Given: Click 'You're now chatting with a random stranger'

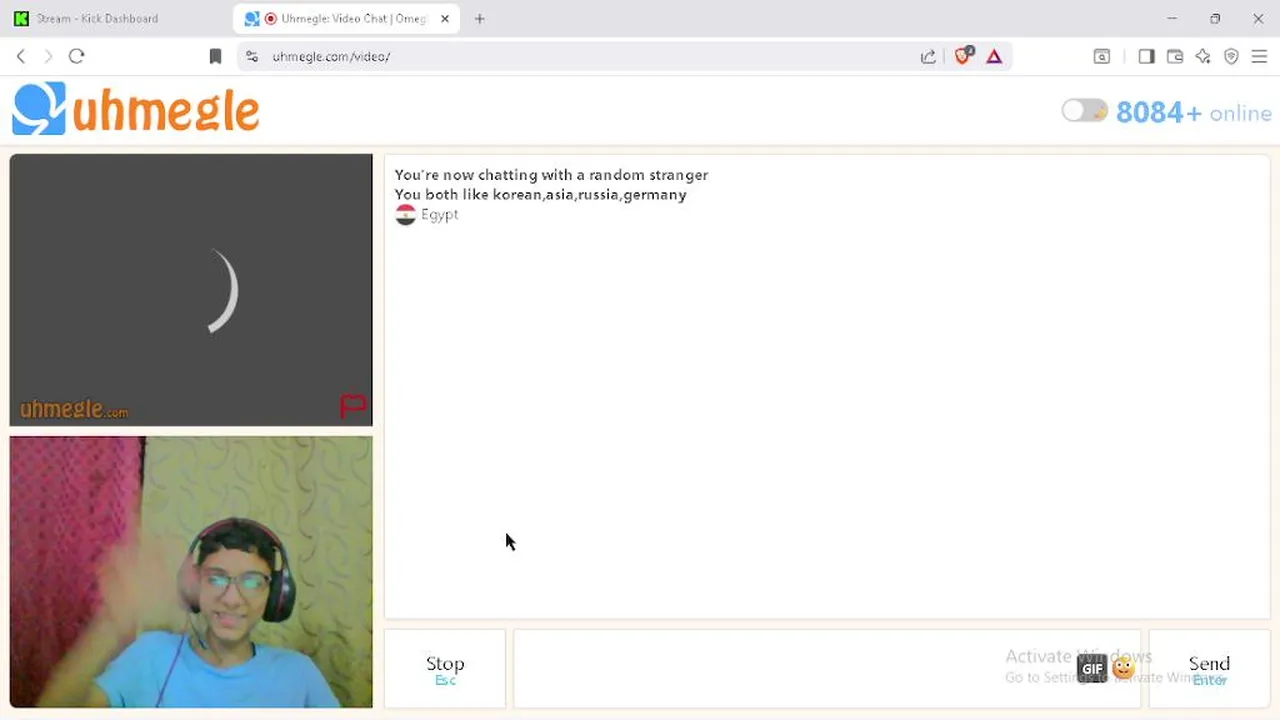Looking at the screenshot, I should coord(551,175).
